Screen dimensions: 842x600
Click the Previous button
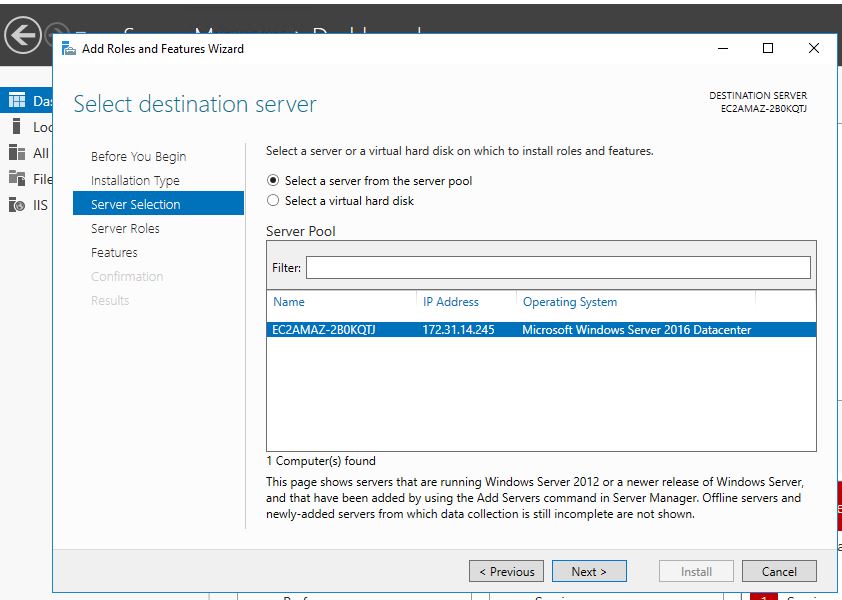506,571
